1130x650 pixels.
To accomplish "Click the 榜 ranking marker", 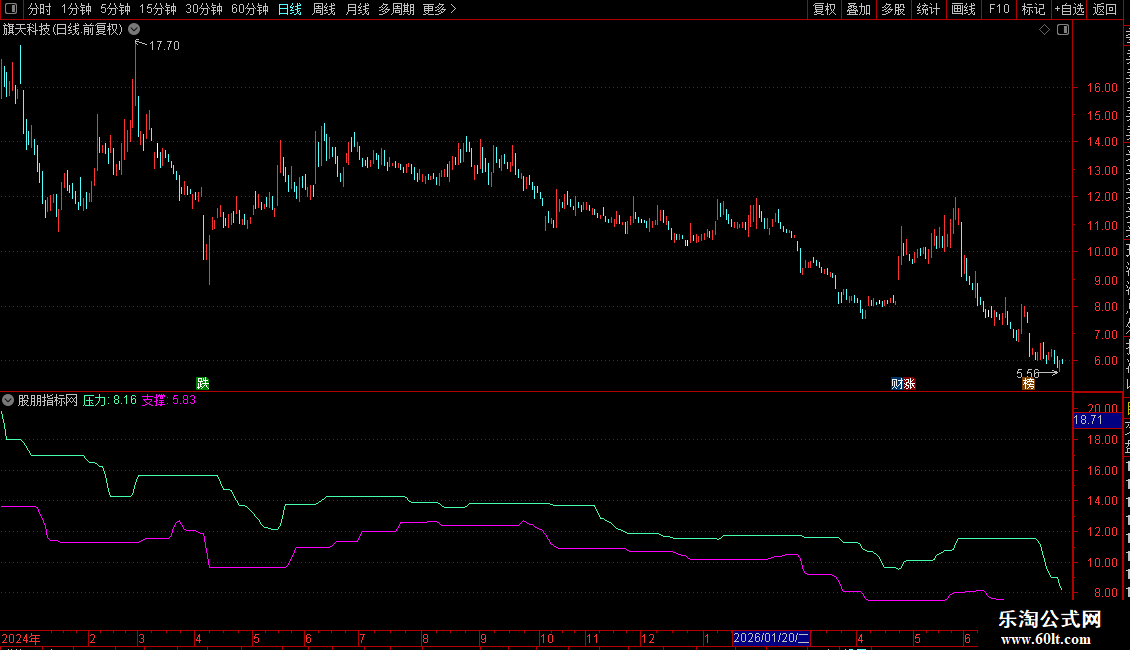I will (x=1028, y=383).
